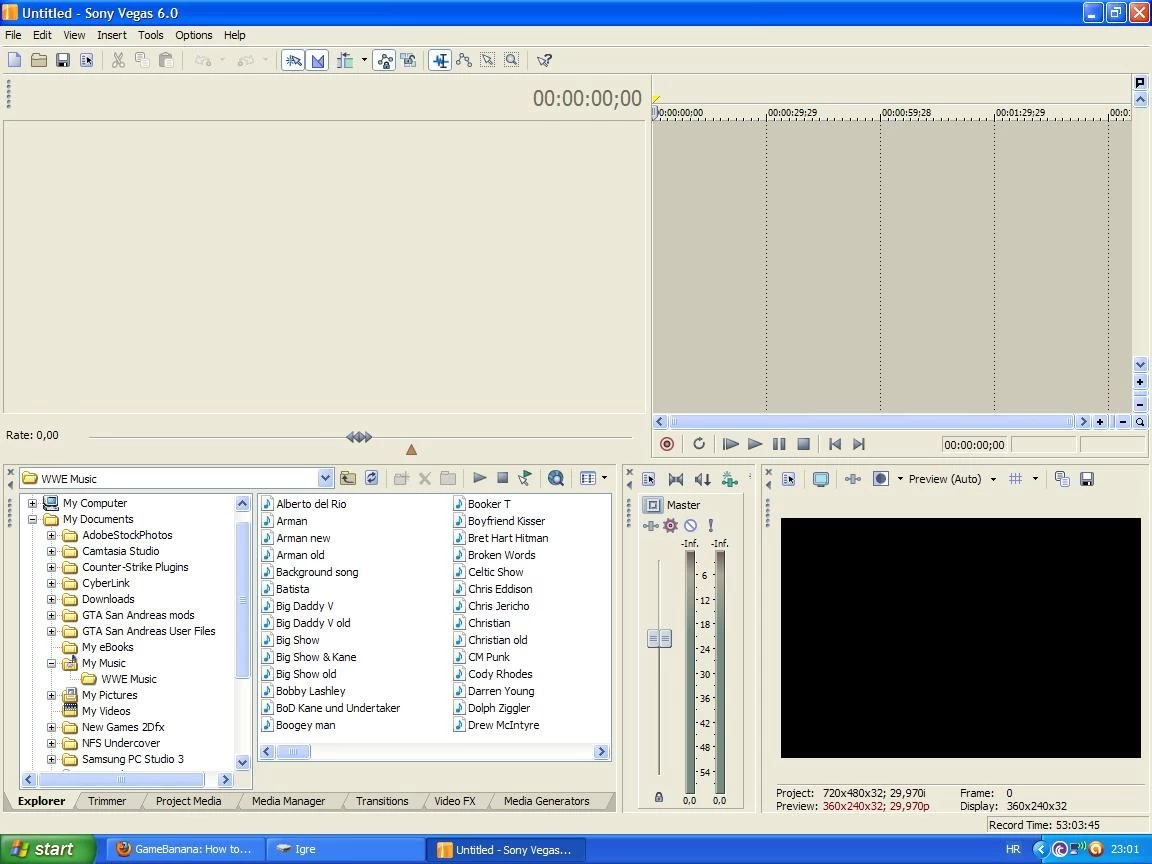Switch to the Media Manager tab

[288, 801]
